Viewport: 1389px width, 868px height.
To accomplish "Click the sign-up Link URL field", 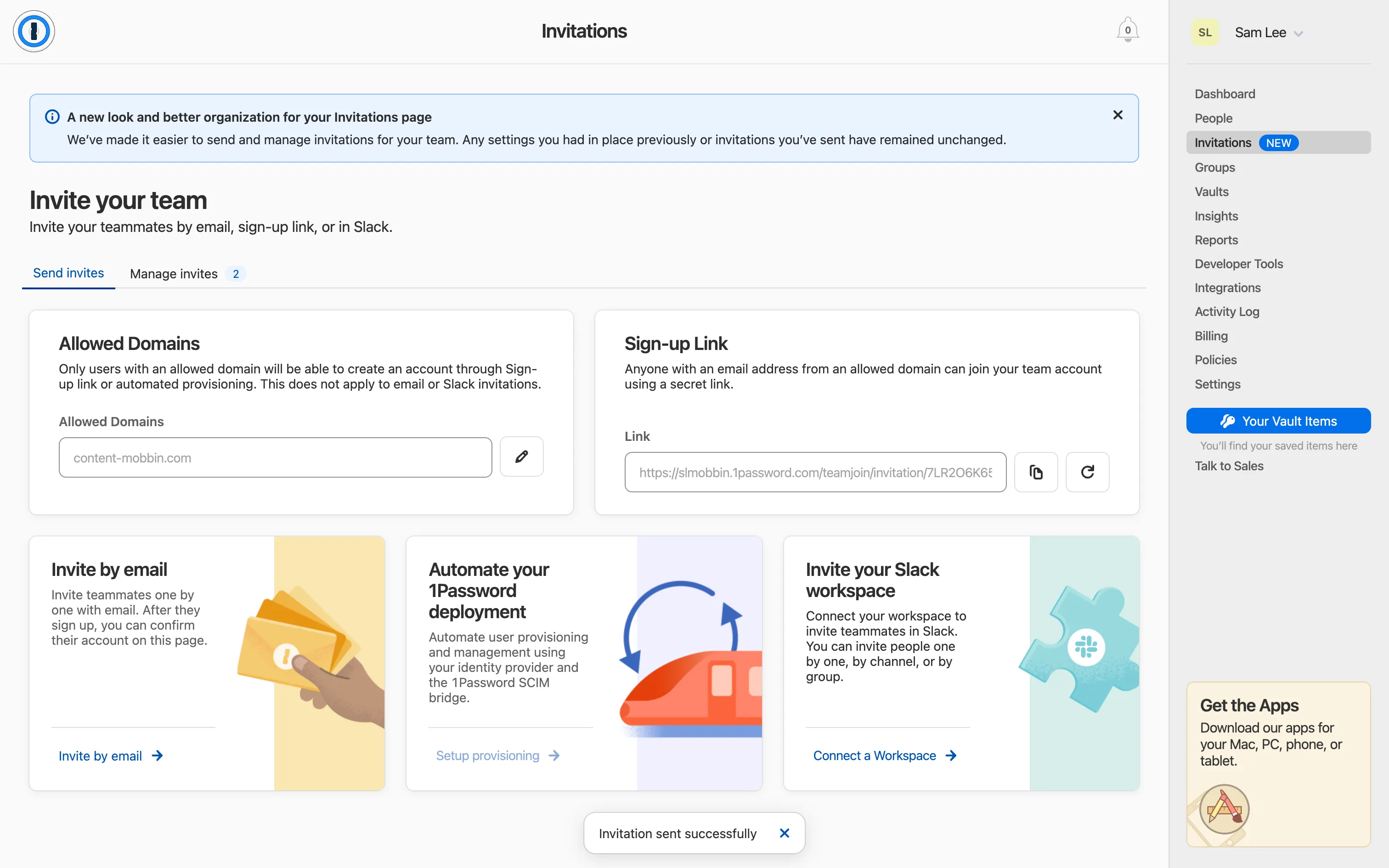I will tap(815, 473).
